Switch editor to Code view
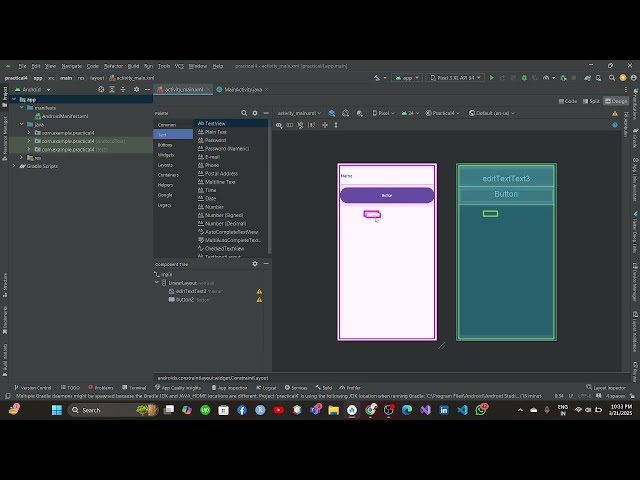The image size is (640, 480). tap(568, 101)
